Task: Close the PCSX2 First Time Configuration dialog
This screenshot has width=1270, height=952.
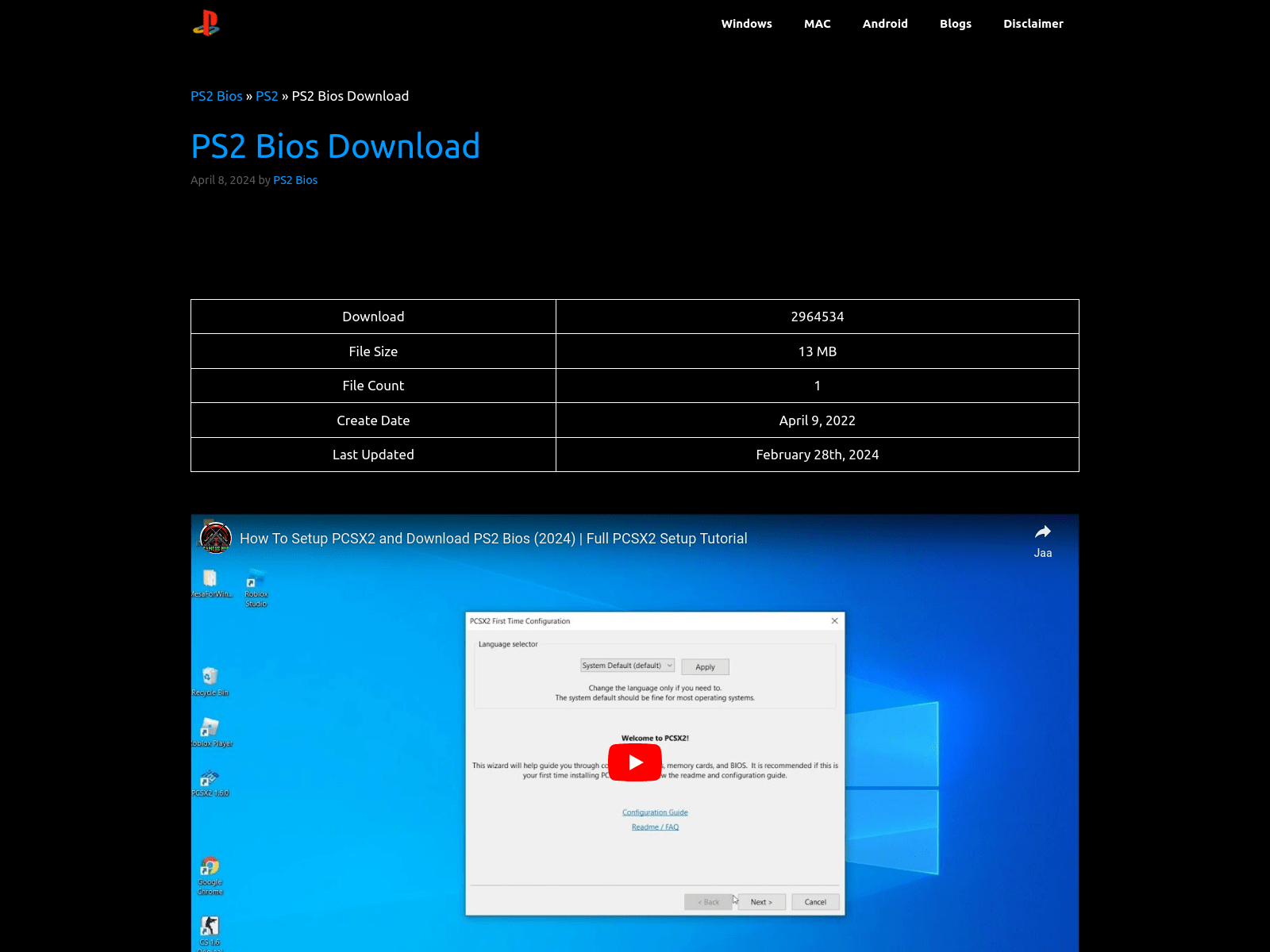Action: pos(834,621)
